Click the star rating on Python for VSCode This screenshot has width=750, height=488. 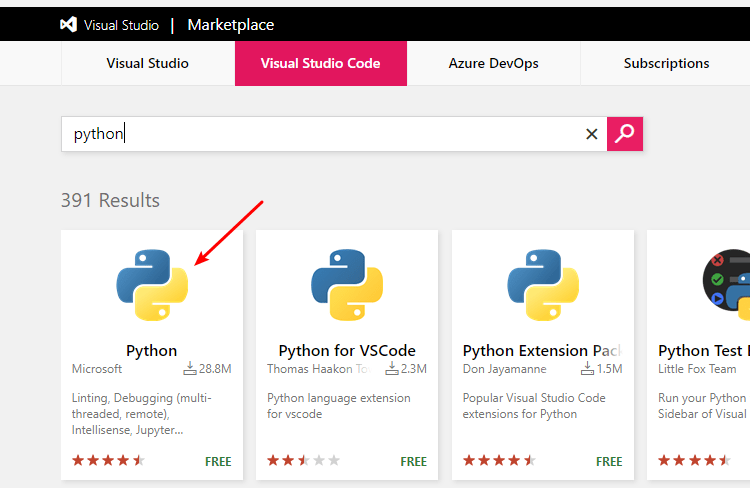coord(304,460)
